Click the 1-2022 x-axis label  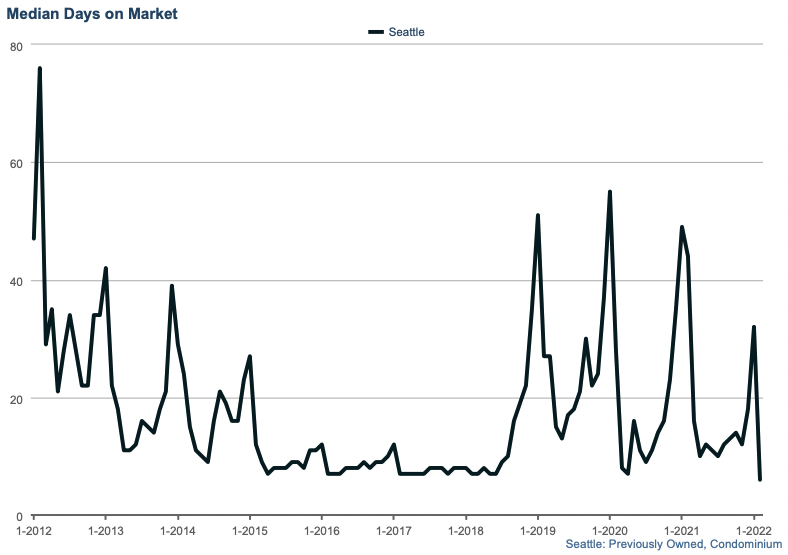click(753, 531)
